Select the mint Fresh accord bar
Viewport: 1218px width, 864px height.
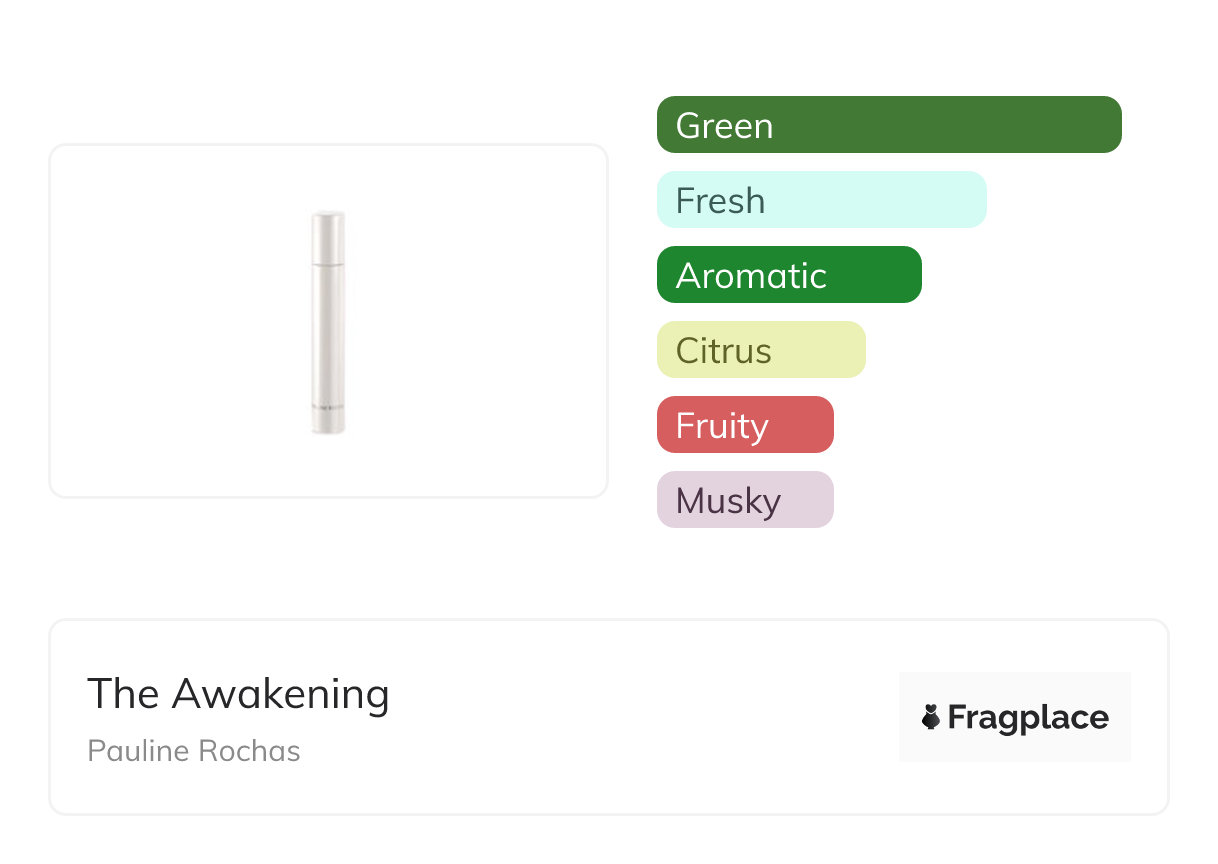coord(821,200)
